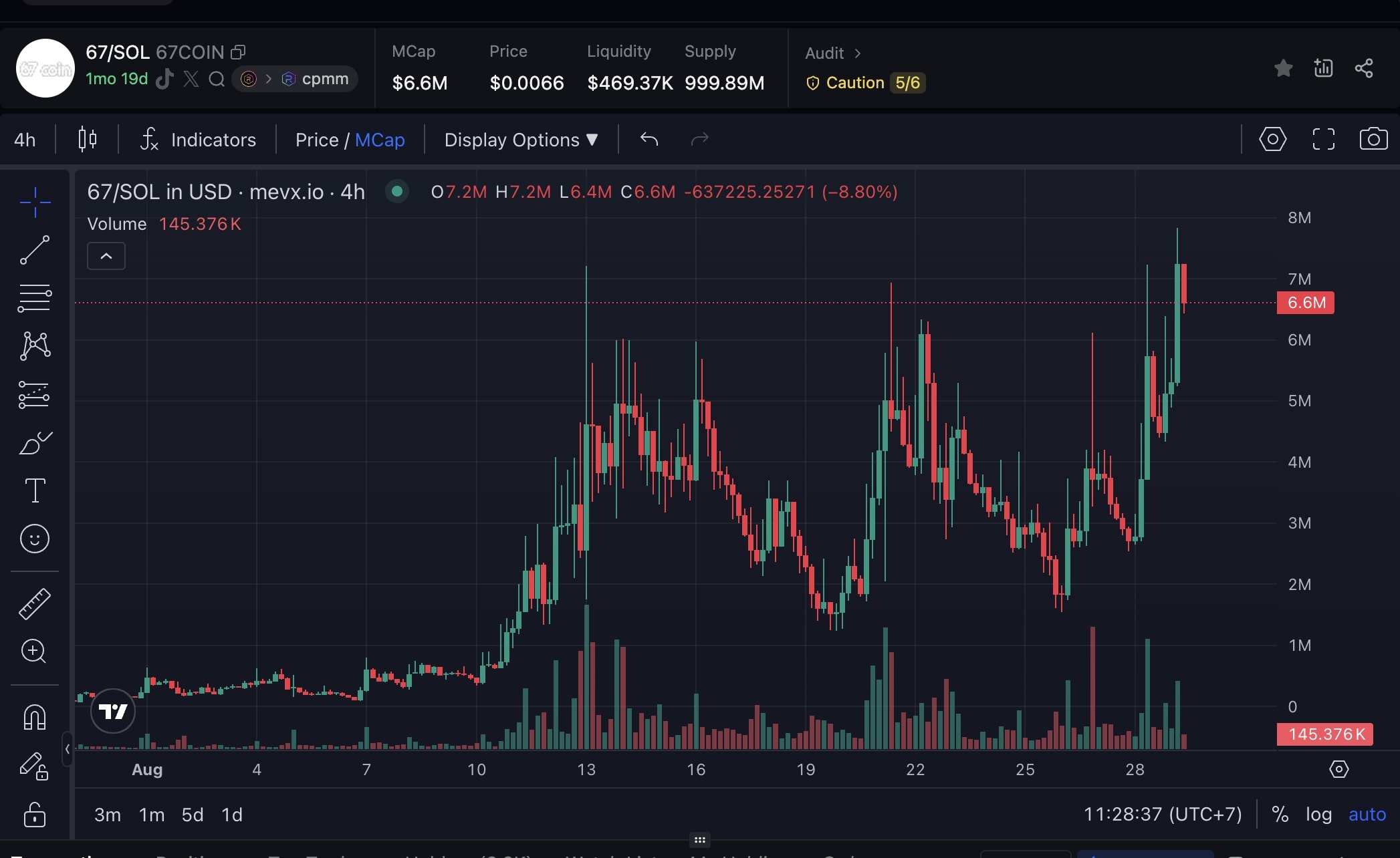1400x858 pixels.
Task: Open the 4h timeframe selector
Action: [x=25, y=140]
